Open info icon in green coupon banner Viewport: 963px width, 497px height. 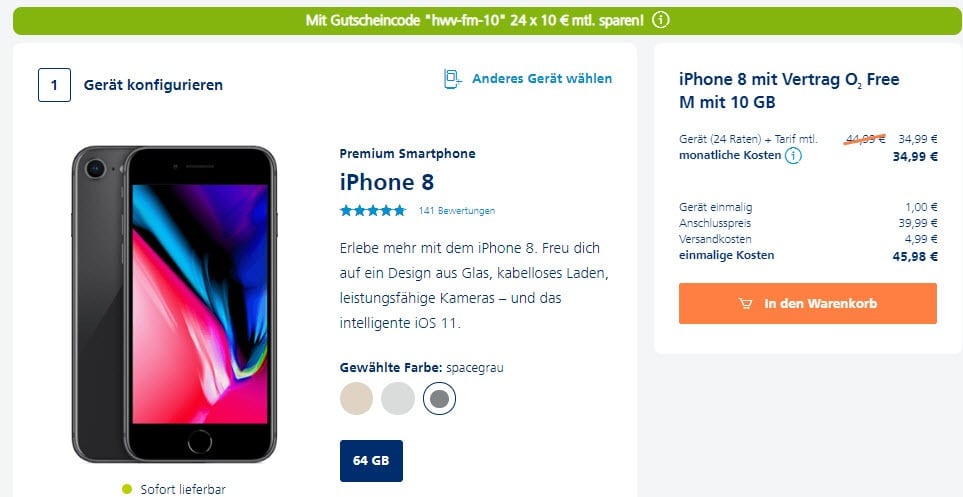pos(660,20)
